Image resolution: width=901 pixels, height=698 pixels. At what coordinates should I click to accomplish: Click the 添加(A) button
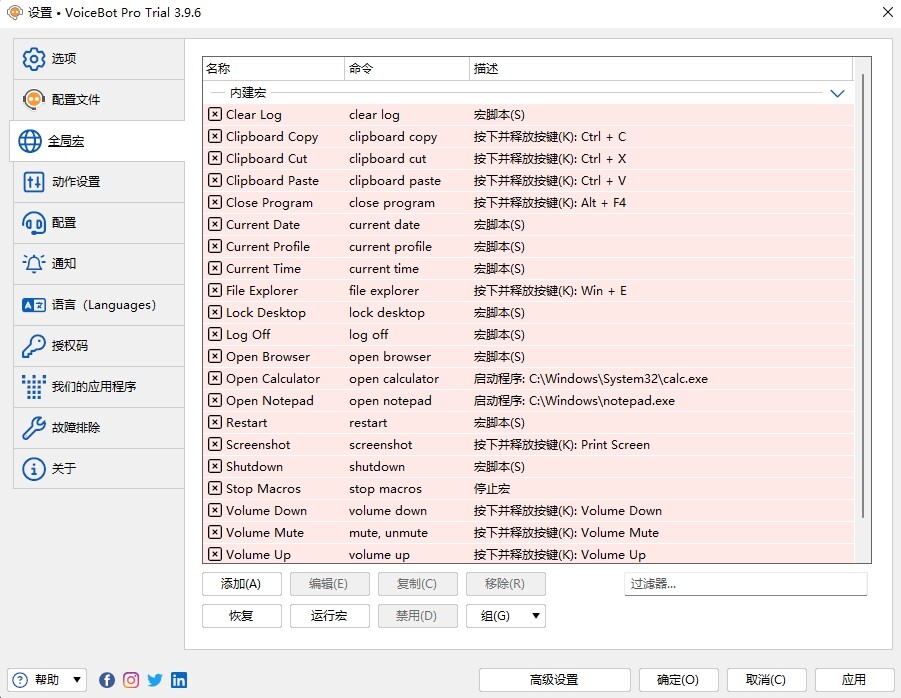click(242, 584)
